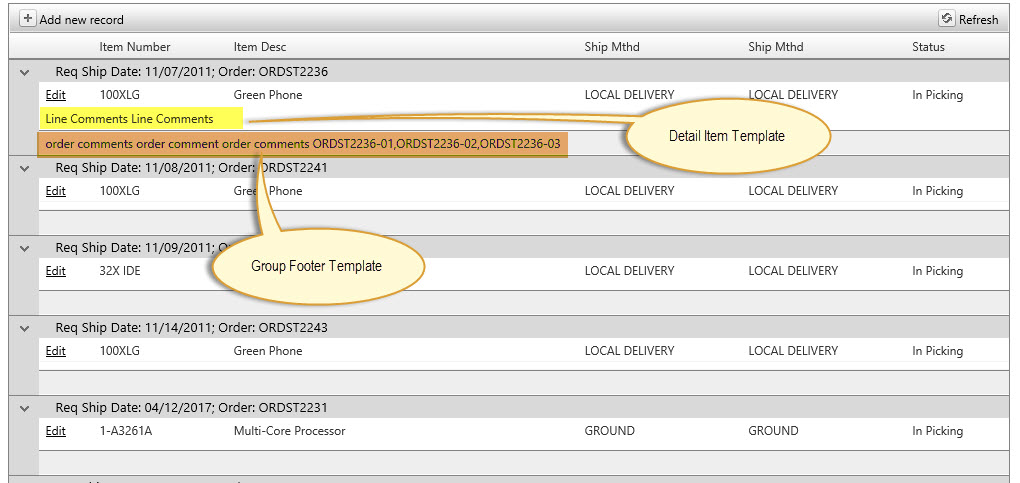Collapse the ORDST2243 order group
Screen dimensions: 1020x483
[25, 329]
